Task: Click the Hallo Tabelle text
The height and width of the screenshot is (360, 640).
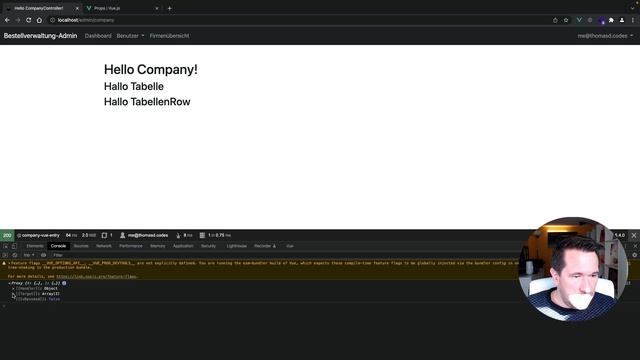Action: pyautogui.click(x=133, y=87)
